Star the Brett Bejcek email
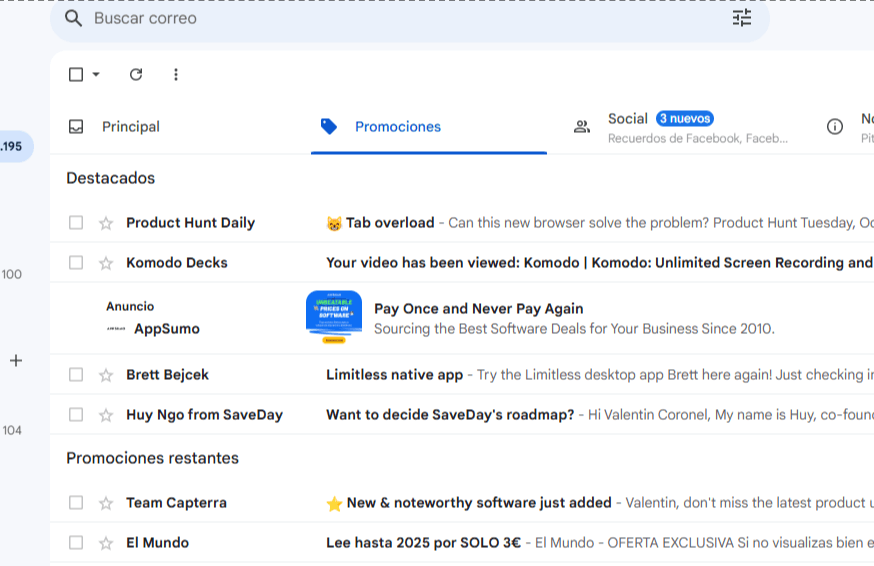Viewport: 874px width, 566px height. [x=106, y=375]
